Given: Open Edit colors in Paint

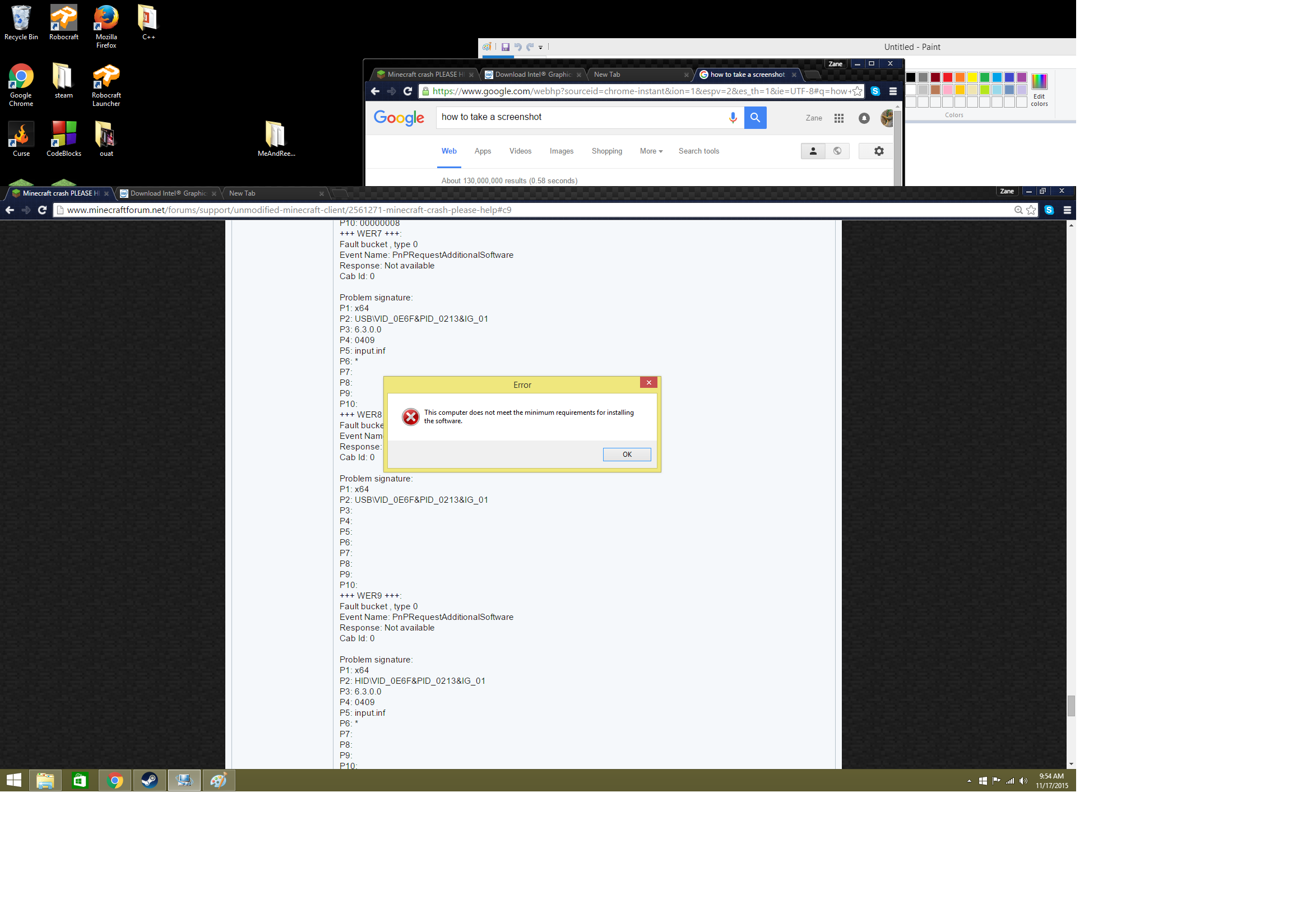Looking at the screenshot, I should pos(1039,90).
